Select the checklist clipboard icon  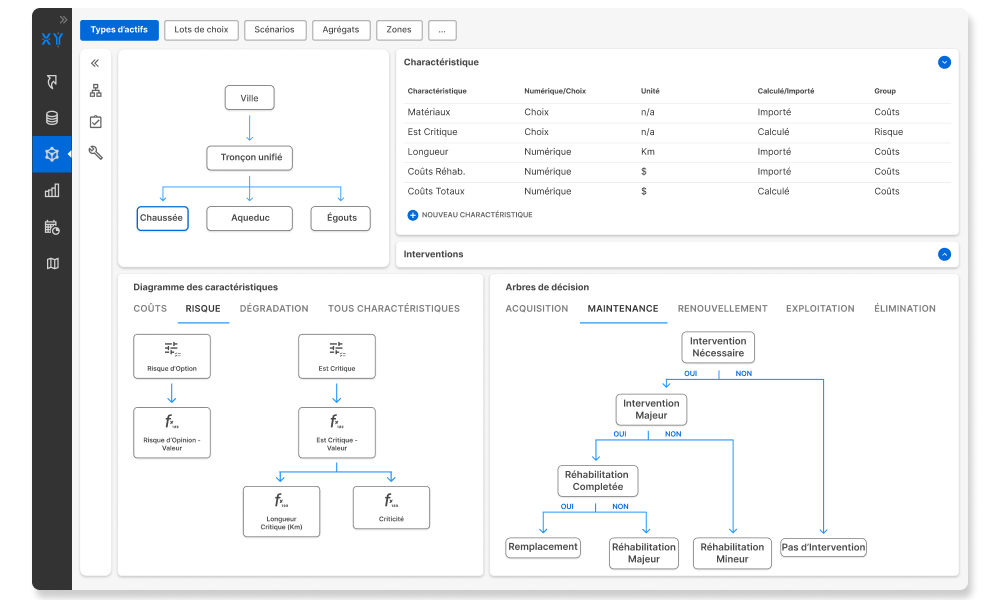96,122
